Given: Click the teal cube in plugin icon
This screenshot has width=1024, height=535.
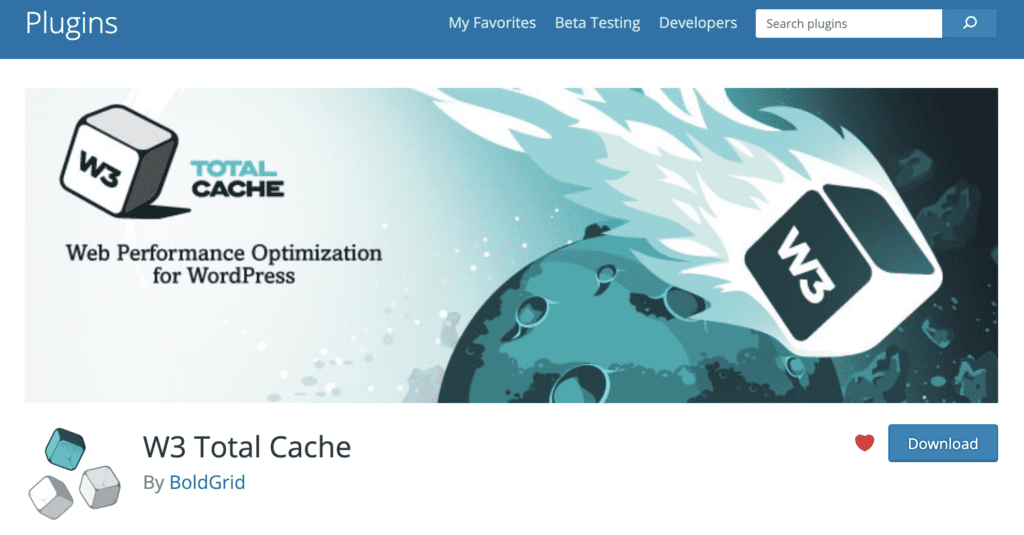Looking at the screenshot, I should 68,450.
